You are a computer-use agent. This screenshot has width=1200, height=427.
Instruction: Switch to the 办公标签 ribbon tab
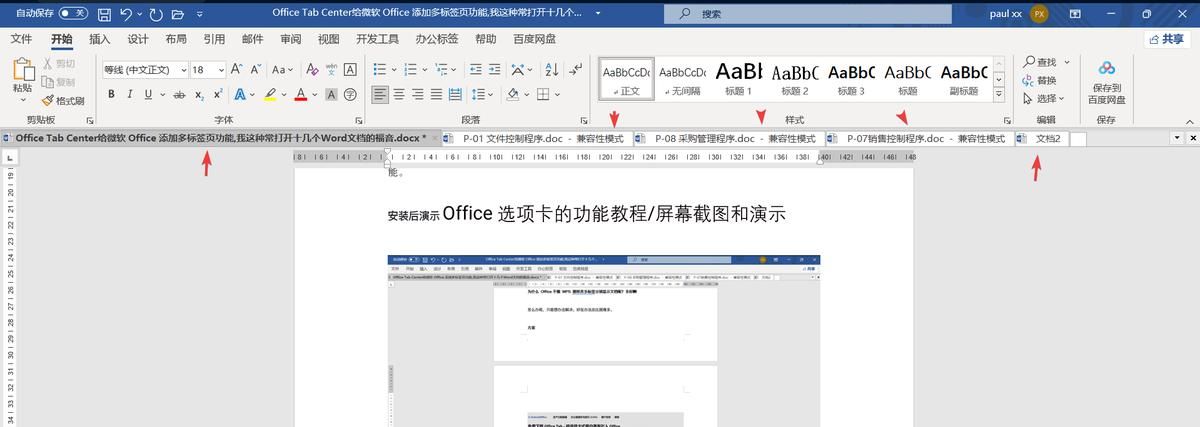coord(437,39)
